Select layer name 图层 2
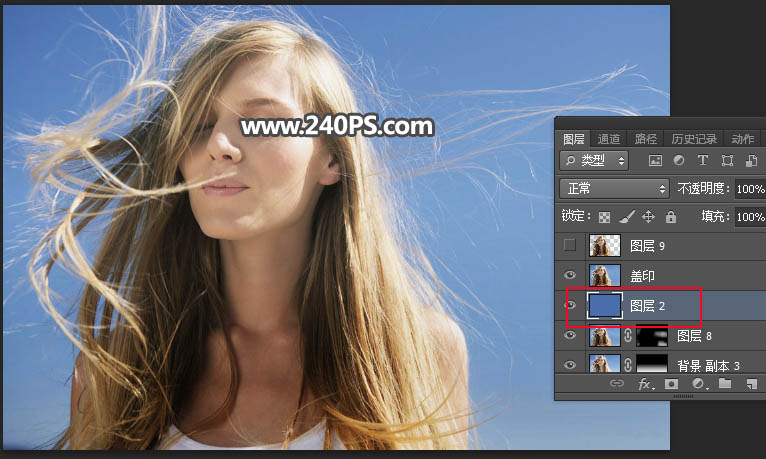Image resolution: width=766 pixels, height=459 pixels. pos(647,306)
